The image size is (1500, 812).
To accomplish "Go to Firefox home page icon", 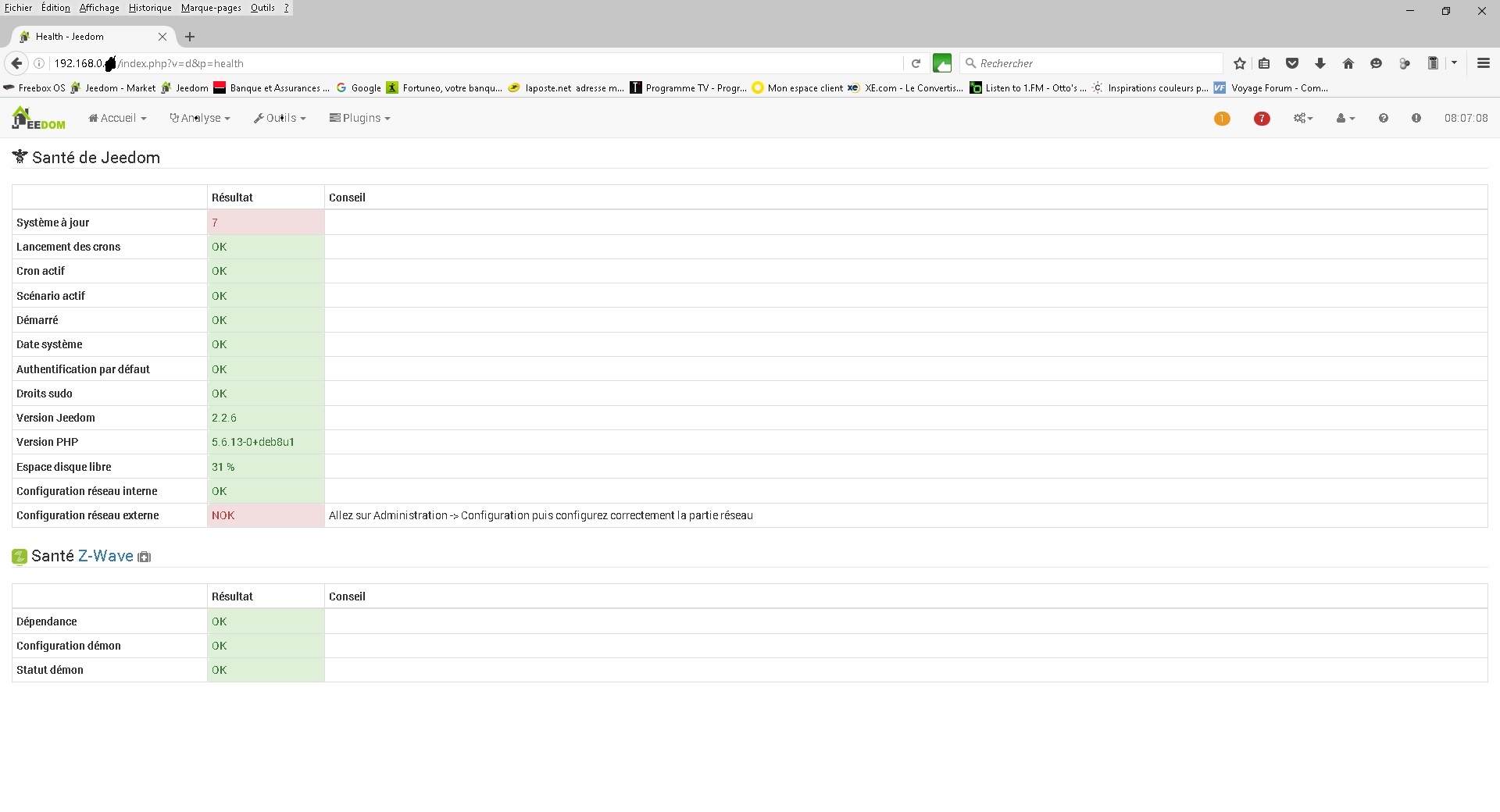I will 1348,63.
